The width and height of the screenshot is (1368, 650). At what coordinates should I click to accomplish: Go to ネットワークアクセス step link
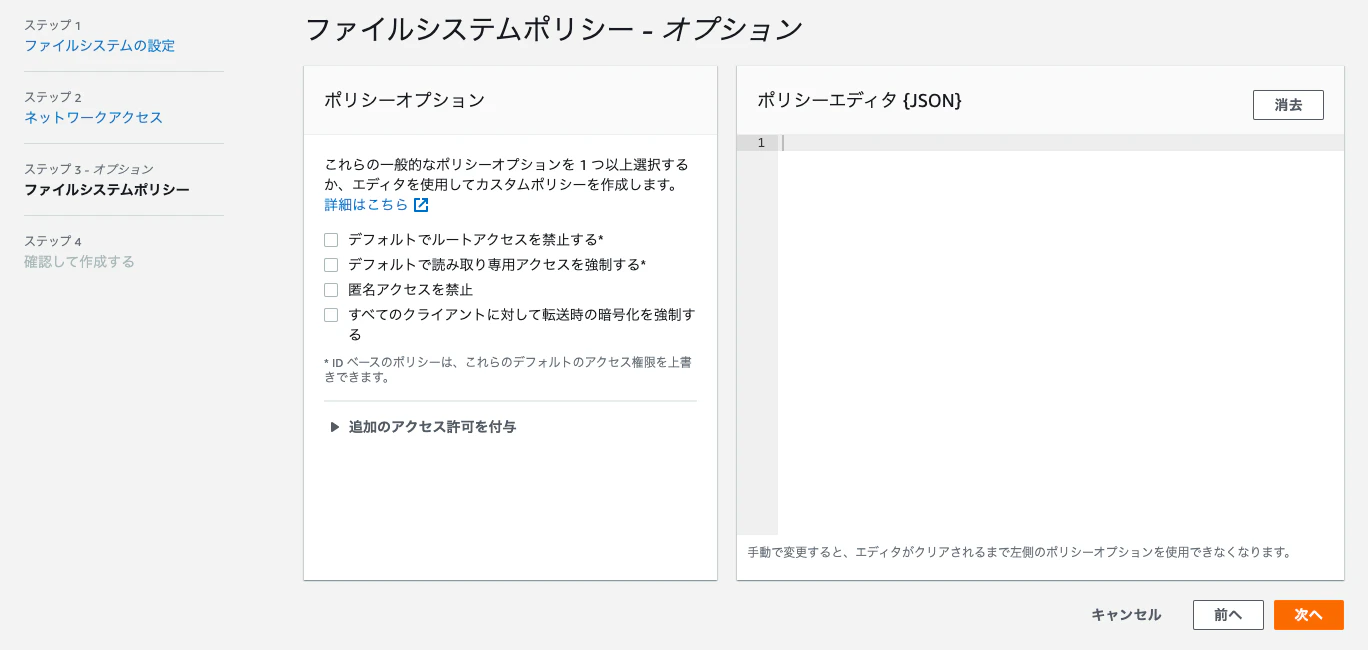(93, 118)
